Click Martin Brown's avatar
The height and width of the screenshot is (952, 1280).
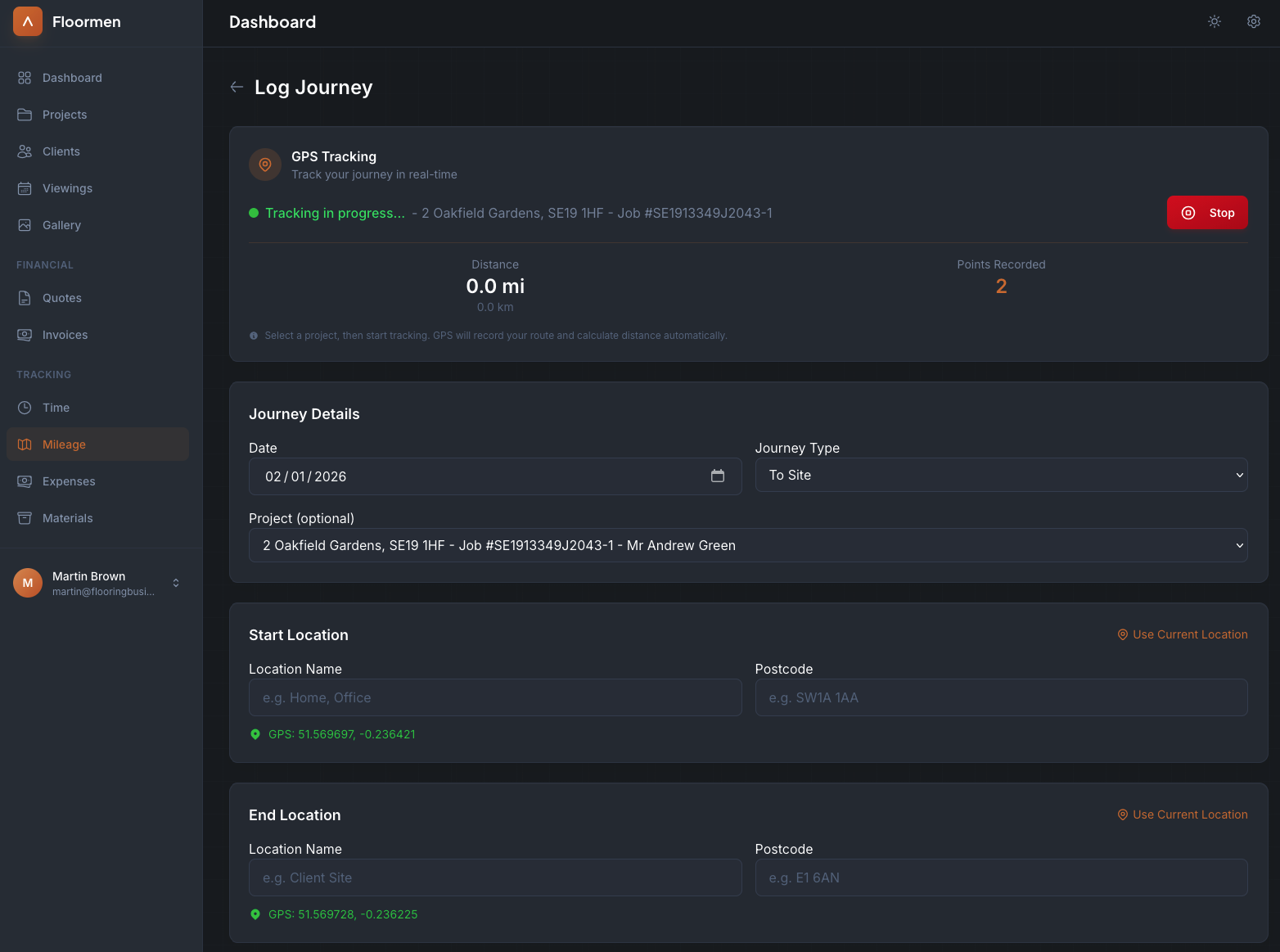click(28, 583)
